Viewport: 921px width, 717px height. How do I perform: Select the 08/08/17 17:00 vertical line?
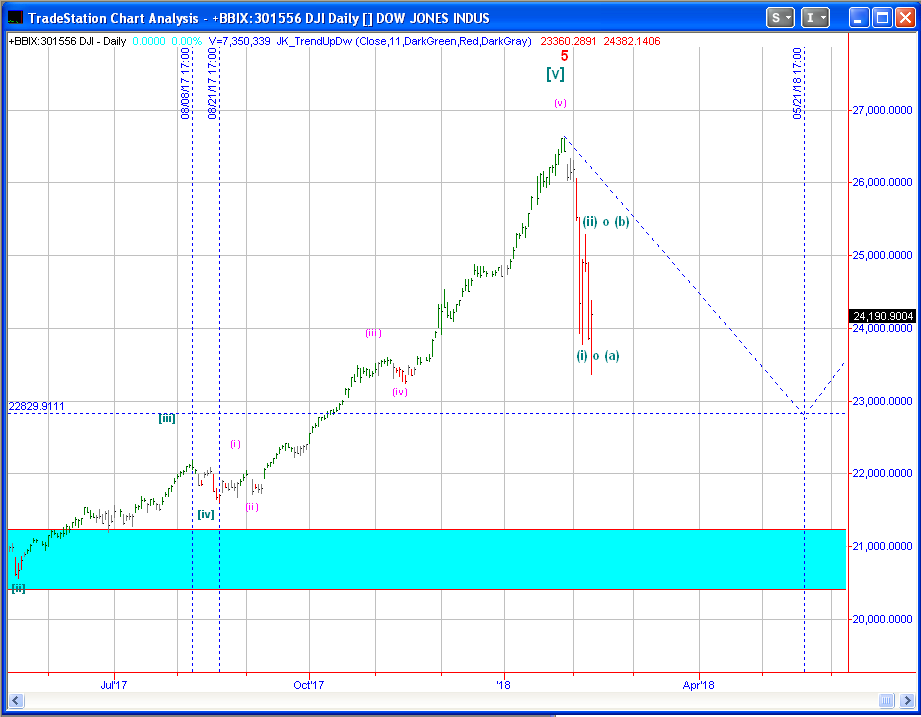pyautogui.click(x=192, y=300)
